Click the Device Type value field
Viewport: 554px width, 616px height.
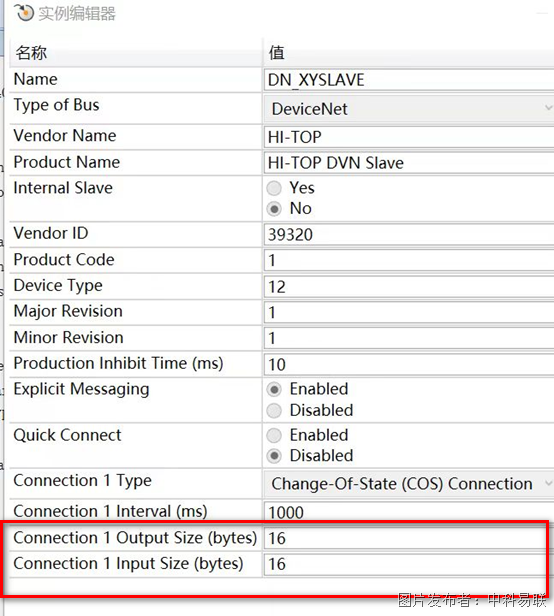pyautogui.click(x=409, y=286)
